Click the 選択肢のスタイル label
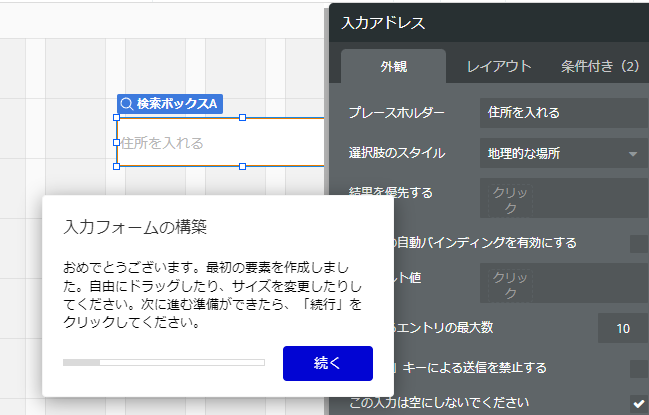 tap(397, 153)
